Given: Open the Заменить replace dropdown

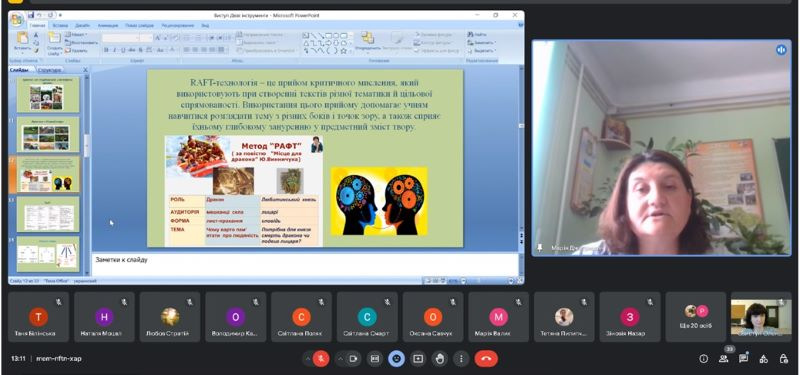Looking at the screenshot, I should [481, 43].
